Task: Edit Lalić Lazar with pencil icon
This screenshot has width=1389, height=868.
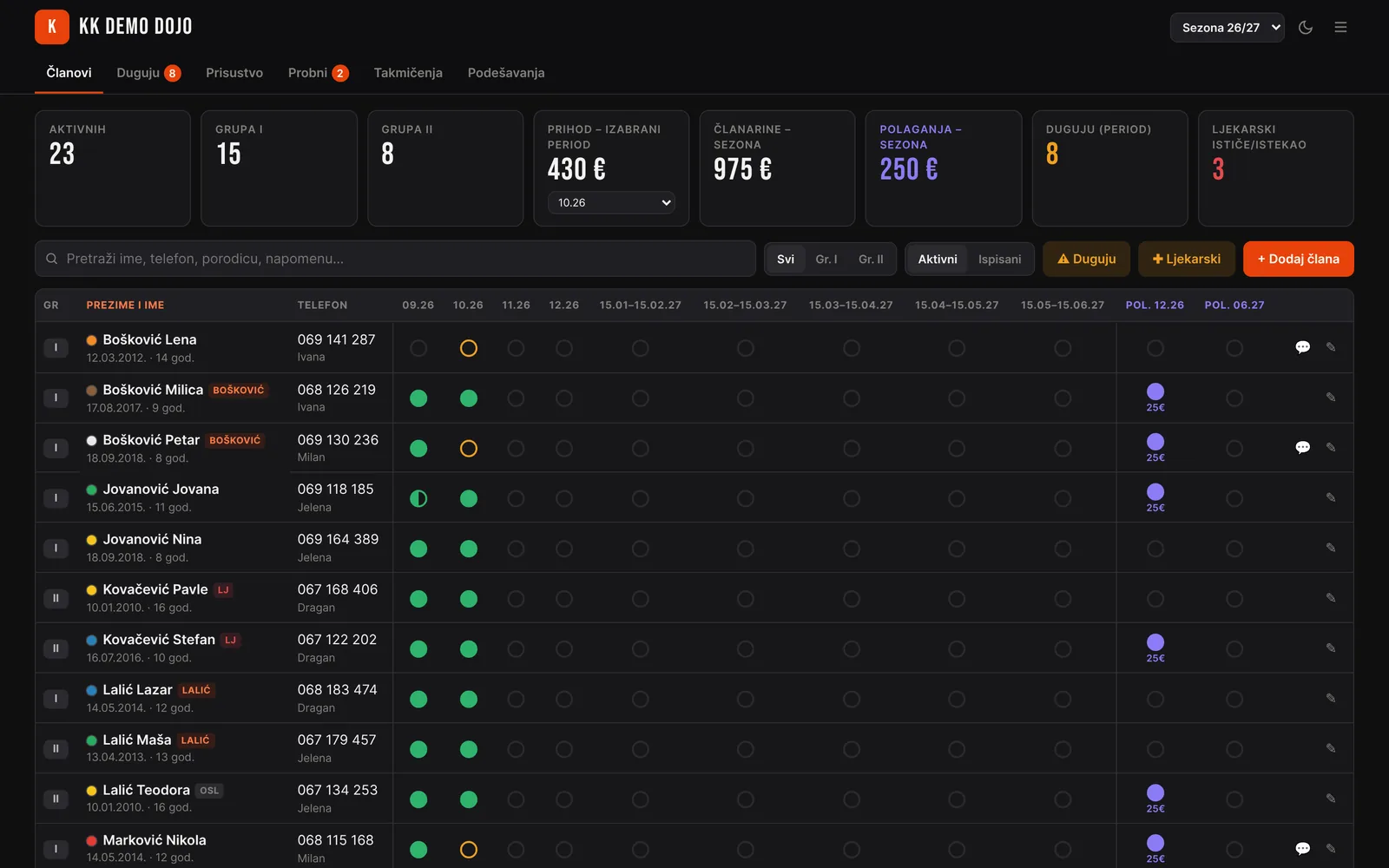Action: click(1331, 698)
